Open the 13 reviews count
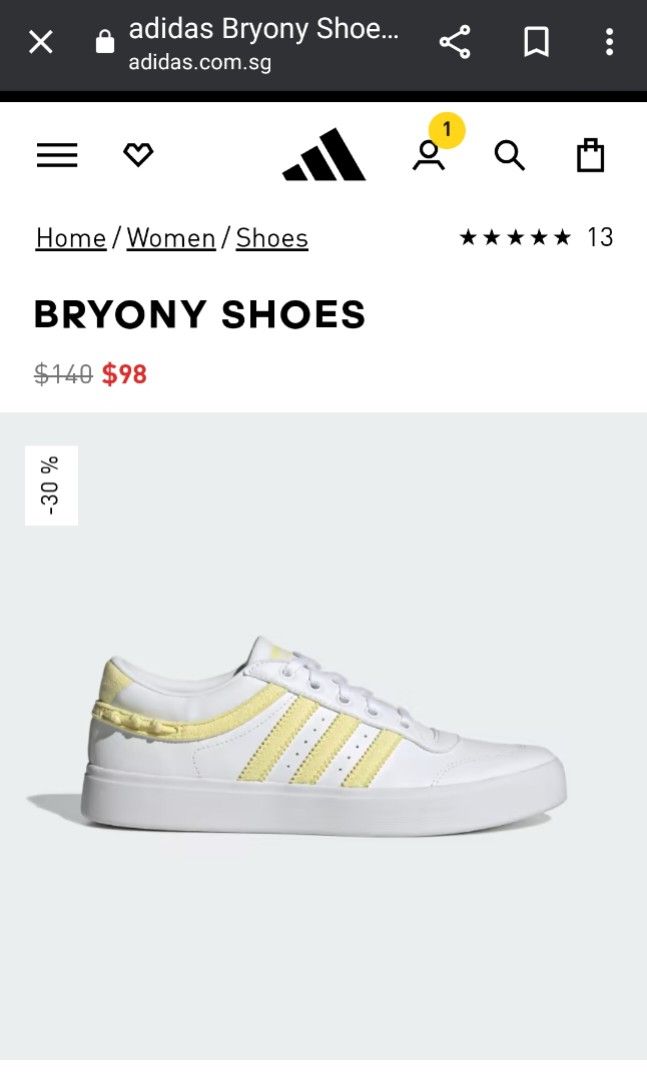The image size is (647, 1080). (600, 238)
